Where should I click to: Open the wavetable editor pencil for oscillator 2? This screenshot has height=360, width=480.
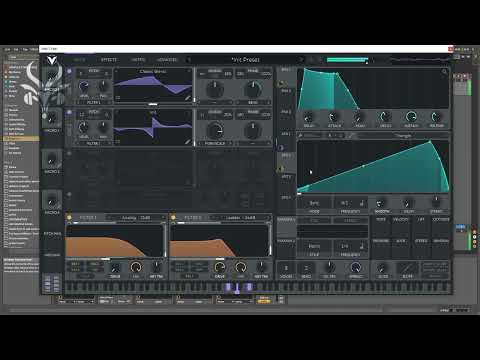click(x=188, y=142)
